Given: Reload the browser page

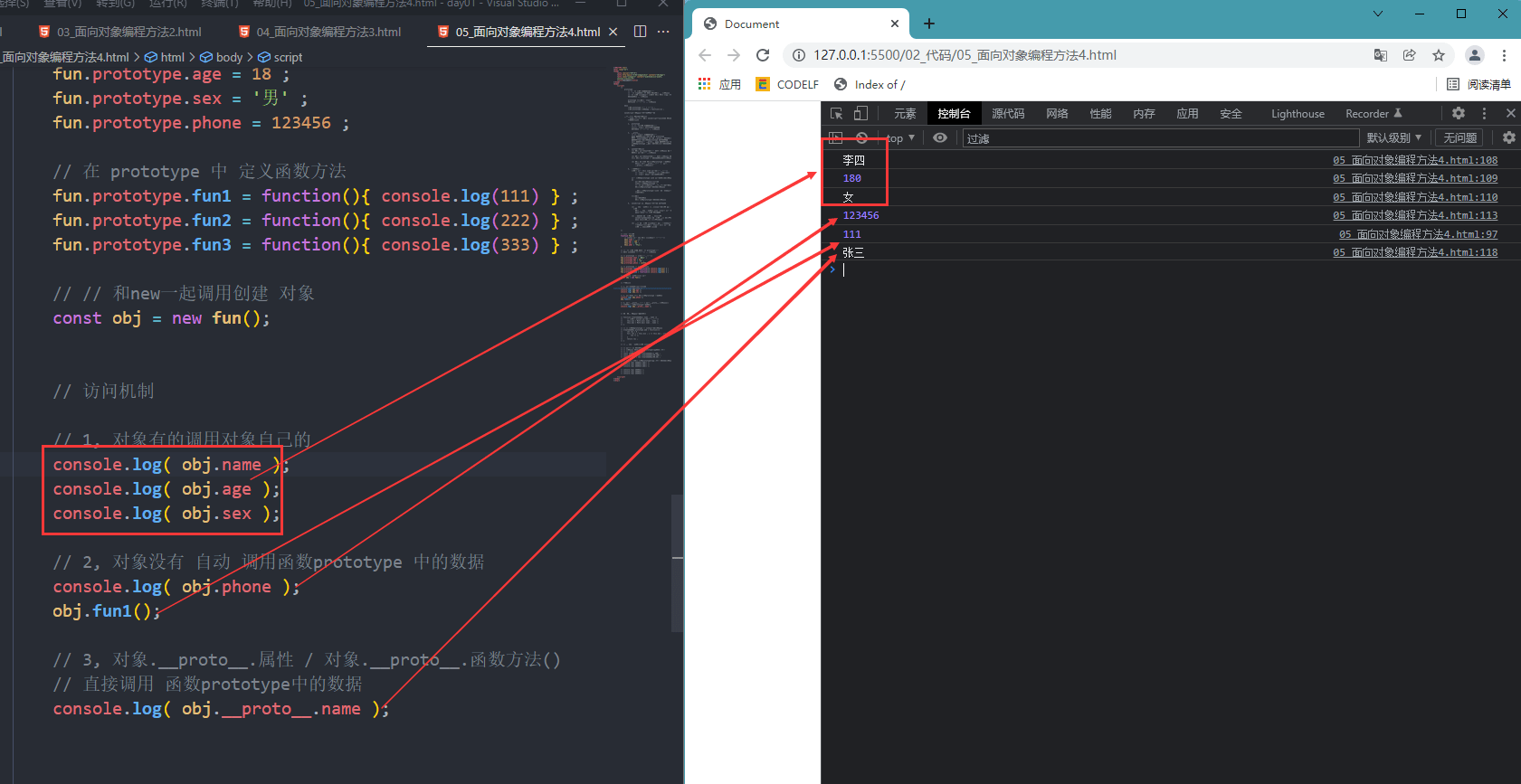Looking at the screenshot, I should pyautogui.click(x=763, y=55).
